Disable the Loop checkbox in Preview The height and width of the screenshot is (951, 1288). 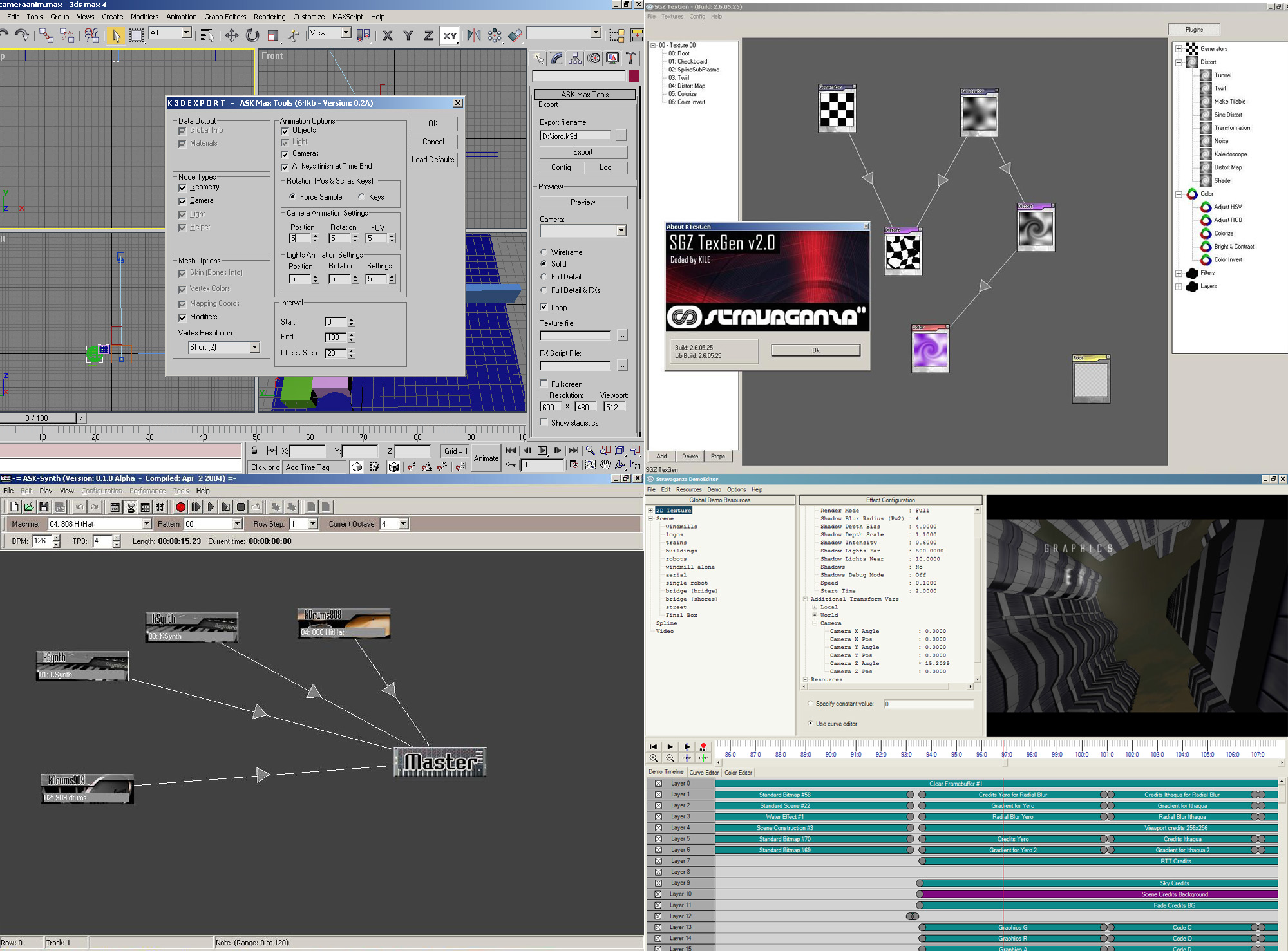point(544,307)
